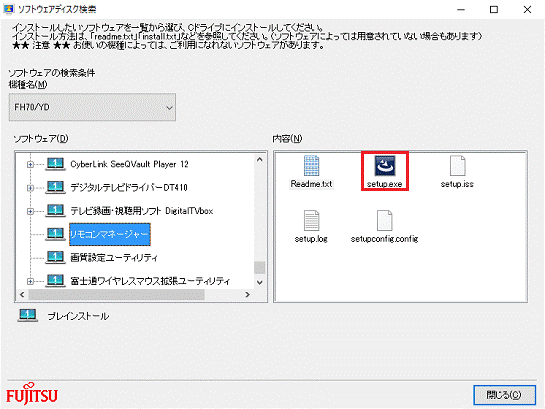Viewport: 545px width, 409px height.
Task: Select 富士通ワイヤレスマウス拡張ユーティリティ entry
Action: click(x=150, y=281)
